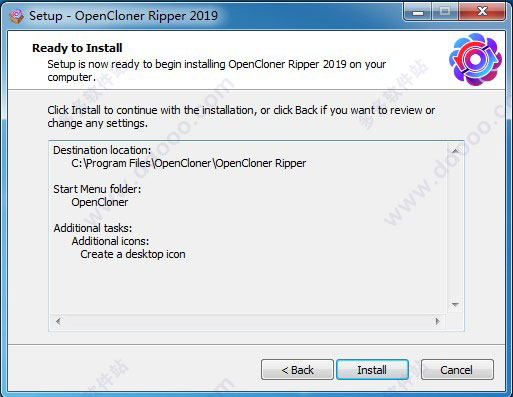Click the 'Additional icons:' line
Screen dimensions: 513x397
110,241
